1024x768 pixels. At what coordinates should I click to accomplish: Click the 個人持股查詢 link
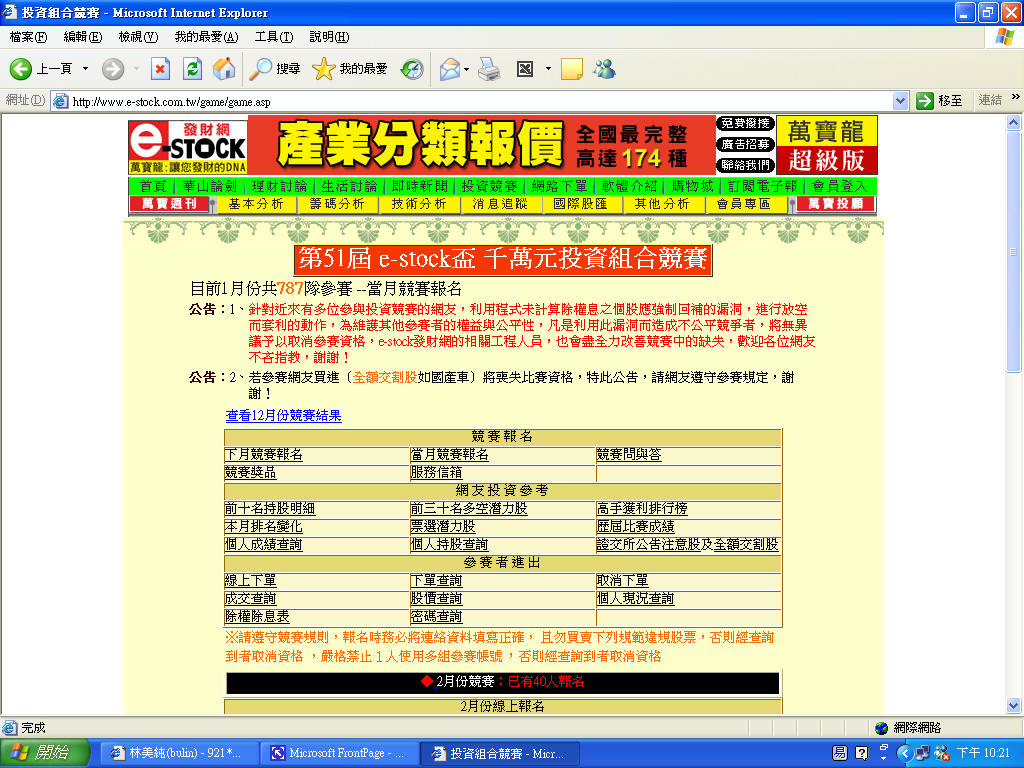click(449, 545)
